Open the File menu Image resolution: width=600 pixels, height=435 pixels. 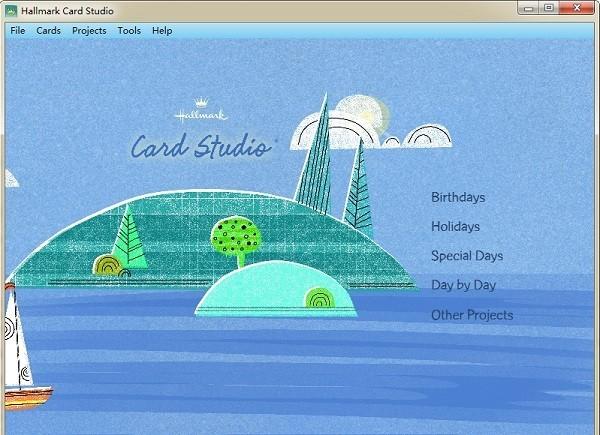(x=18, y=31)
